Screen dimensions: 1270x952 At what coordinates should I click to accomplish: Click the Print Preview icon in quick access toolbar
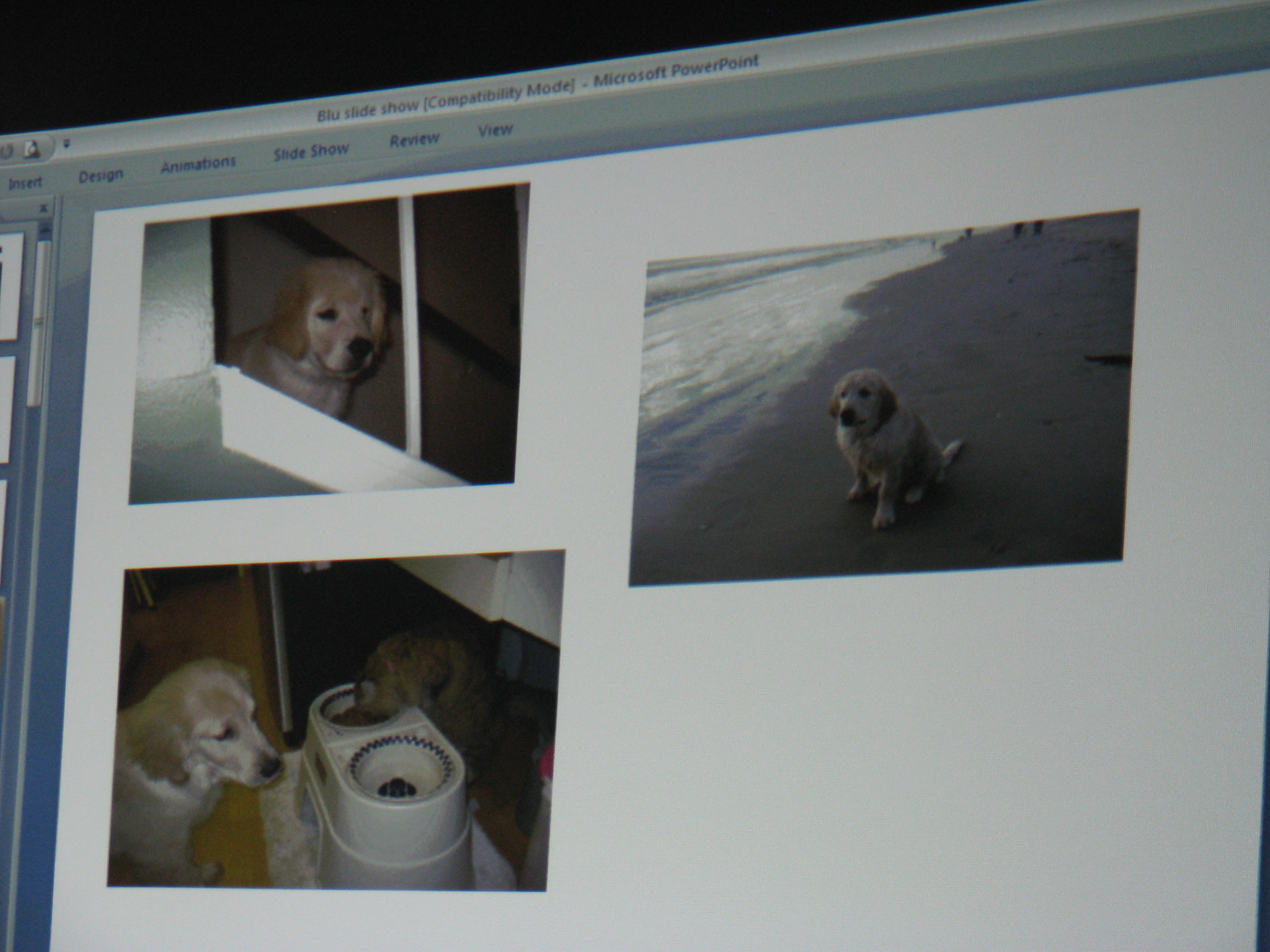(31, 149)
